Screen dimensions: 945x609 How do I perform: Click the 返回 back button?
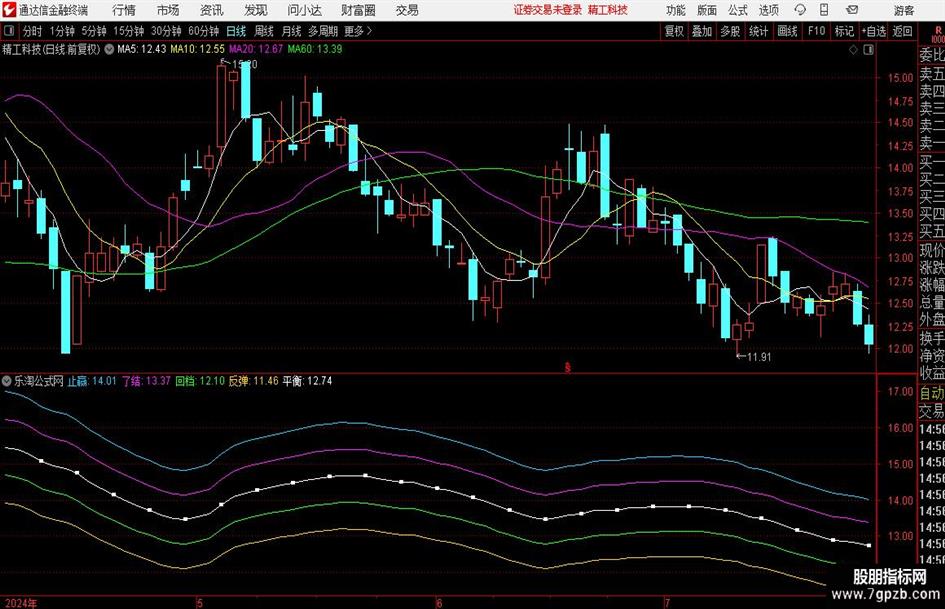coord(902,31)
